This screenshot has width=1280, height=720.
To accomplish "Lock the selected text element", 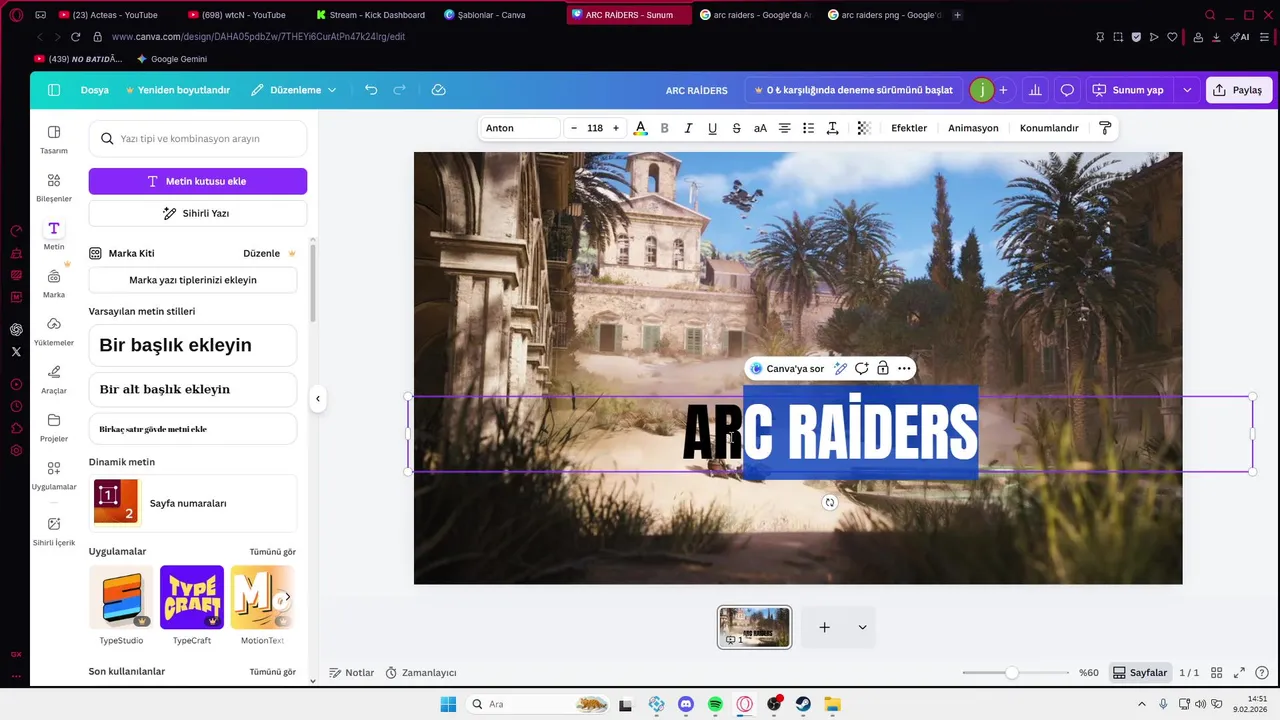I will point(883,369).
